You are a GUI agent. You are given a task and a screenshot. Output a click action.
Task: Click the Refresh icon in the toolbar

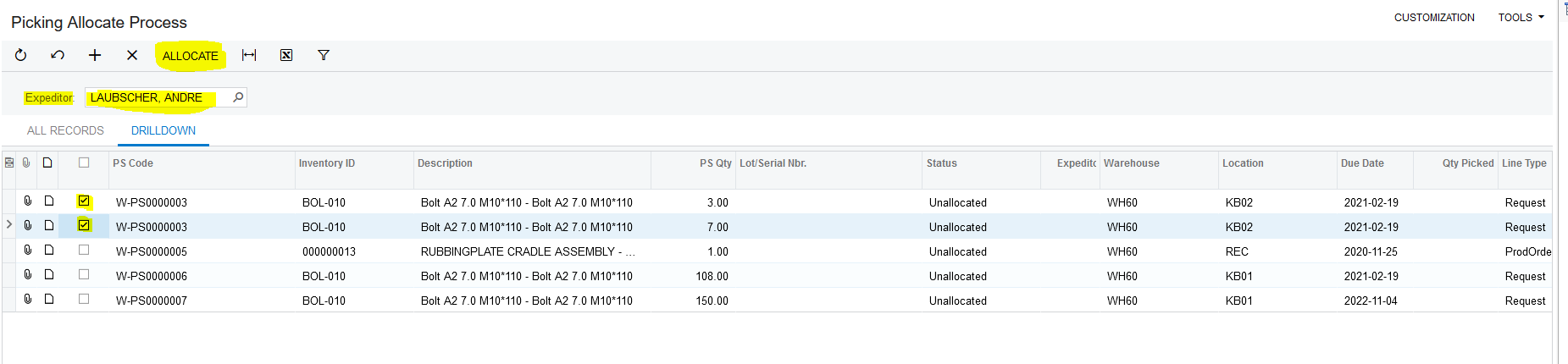tap(21, 55)
